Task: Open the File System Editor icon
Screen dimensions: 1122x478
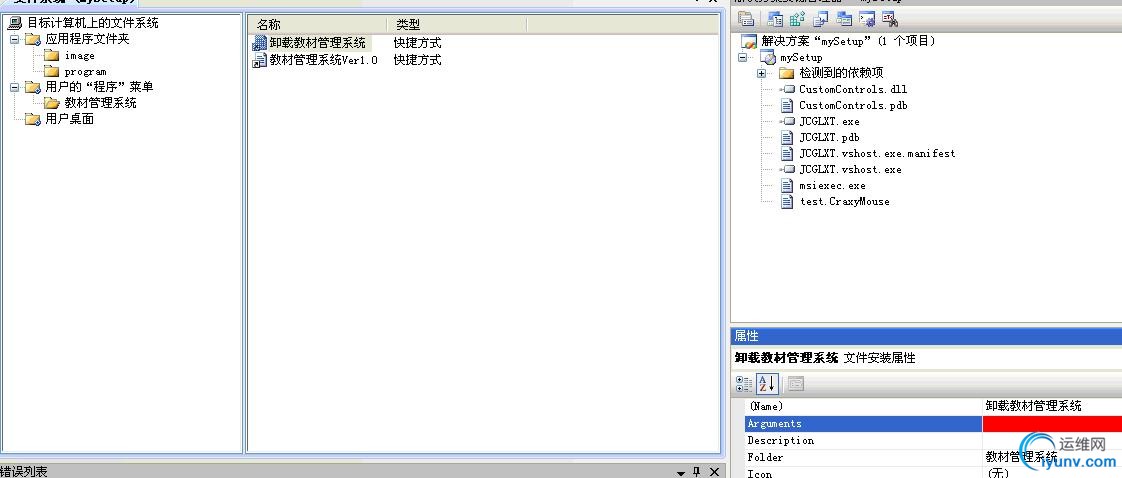Action: [776, 19]
